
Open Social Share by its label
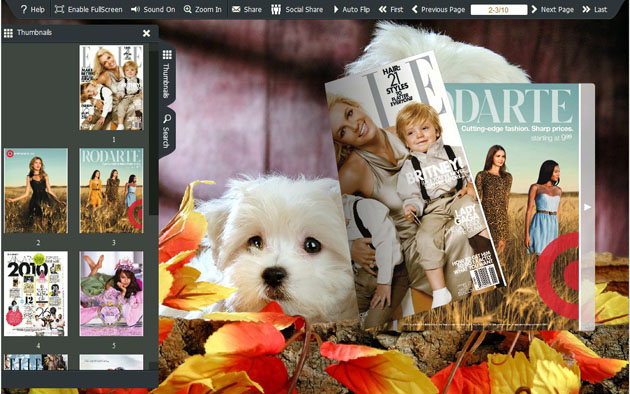(x=304, y=9)
